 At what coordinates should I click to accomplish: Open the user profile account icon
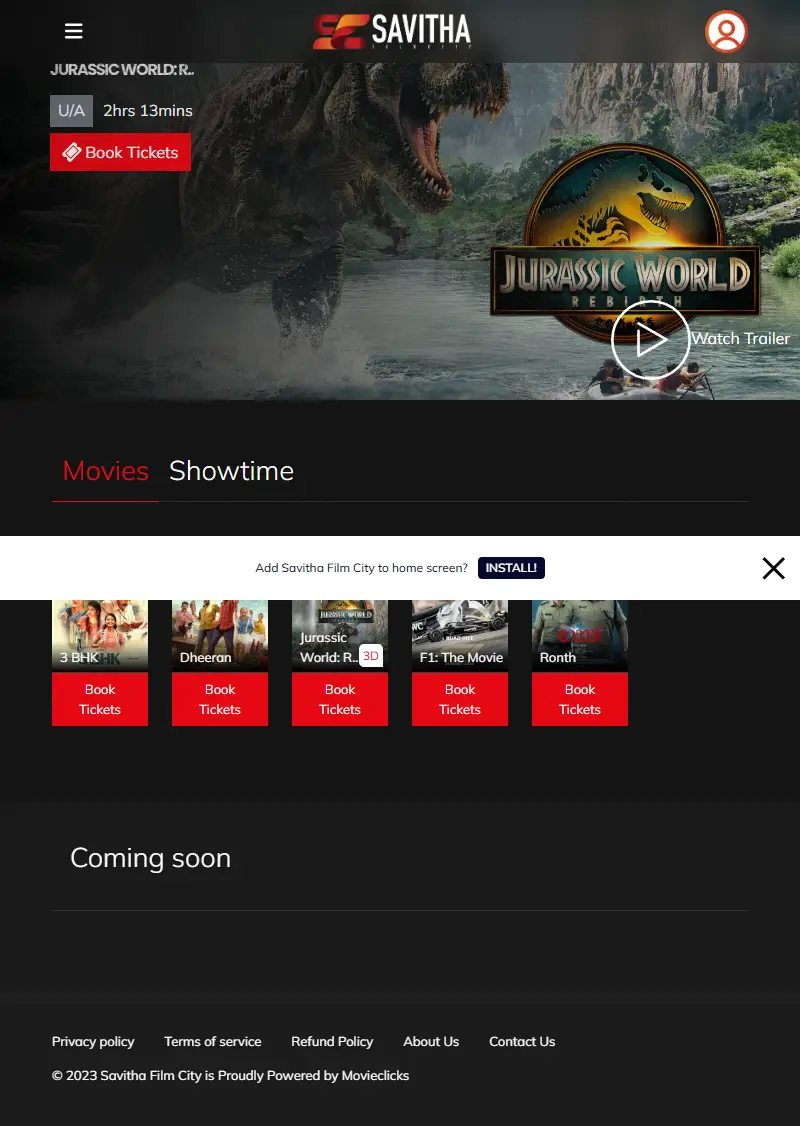(726, 32)
